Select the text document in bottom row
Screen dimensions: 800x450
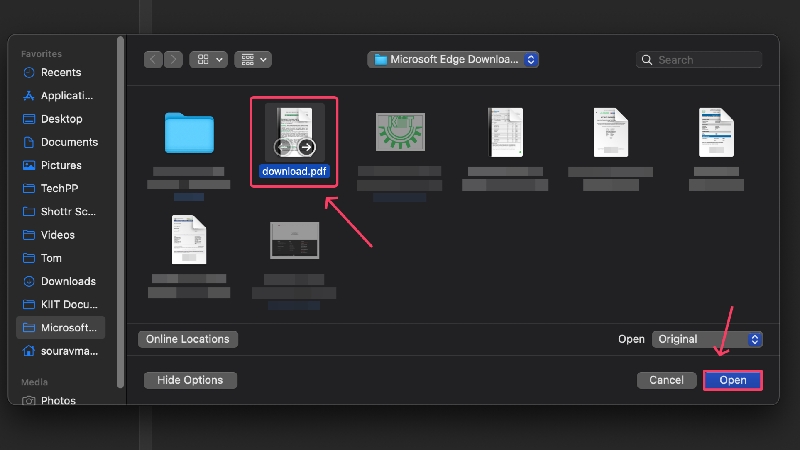pos(189,239)
